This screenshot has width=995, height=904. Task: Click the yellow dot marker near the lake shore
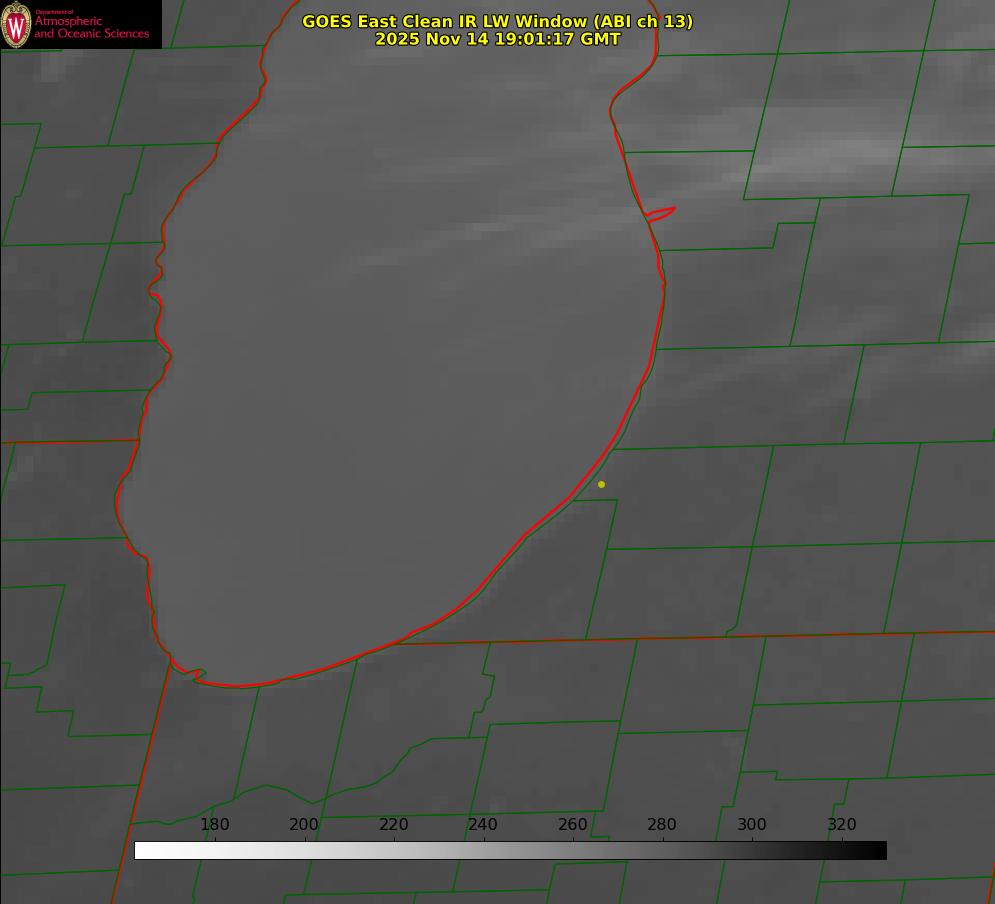point(601,485)
